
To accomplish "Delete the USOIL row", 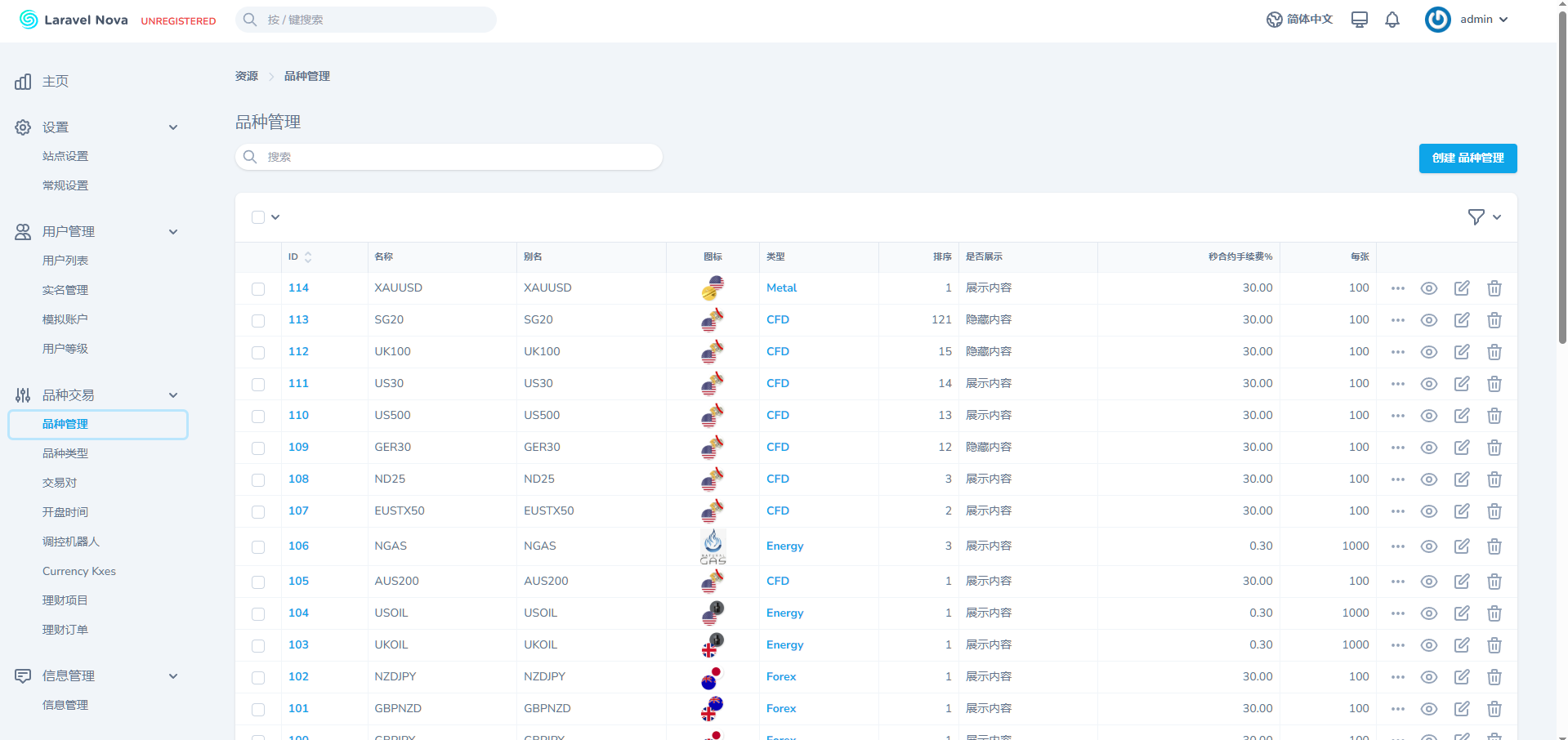I will [1494, 613].
